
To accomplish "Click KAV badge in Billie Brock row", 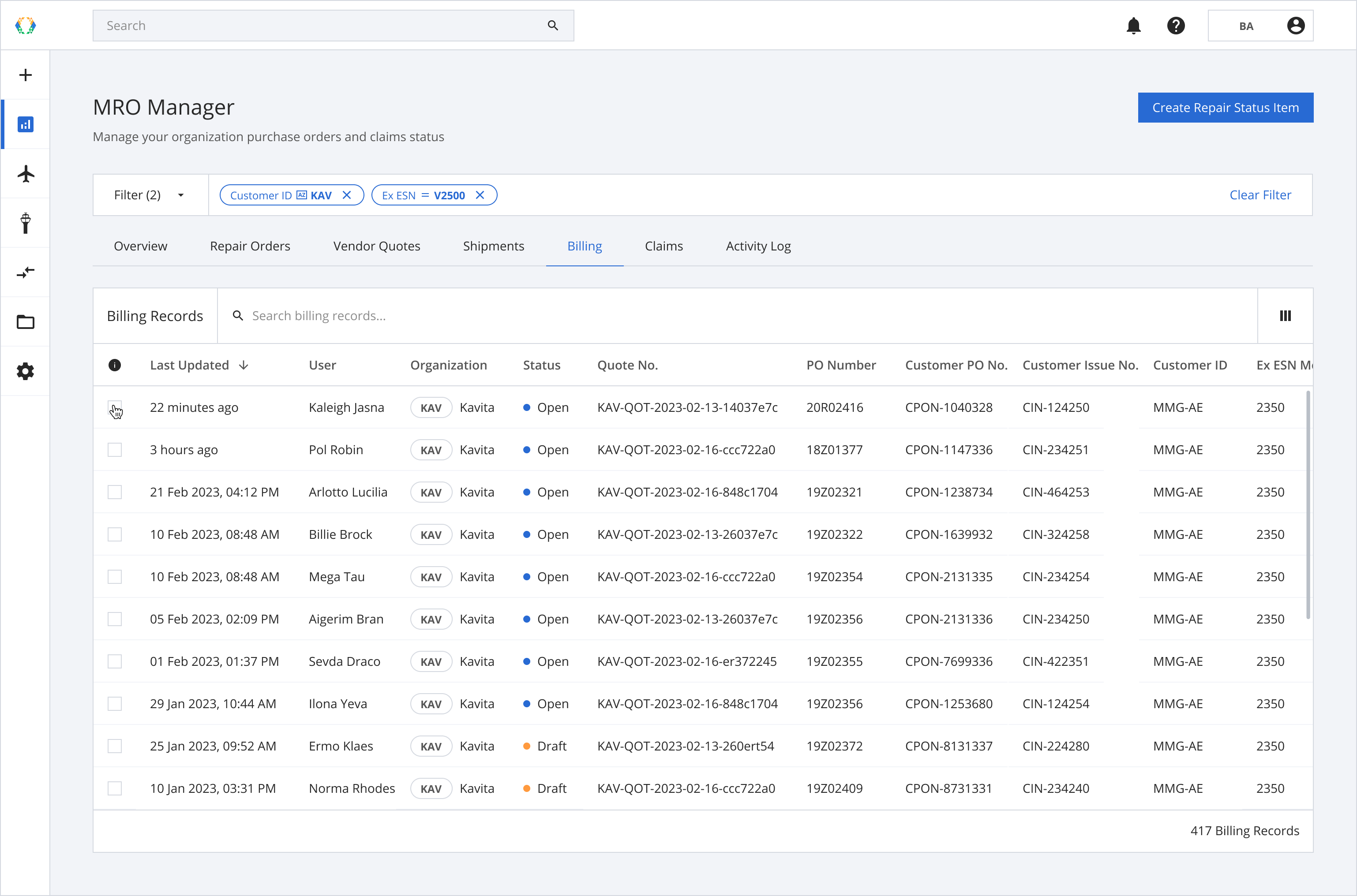I will (x=431, y=534).
